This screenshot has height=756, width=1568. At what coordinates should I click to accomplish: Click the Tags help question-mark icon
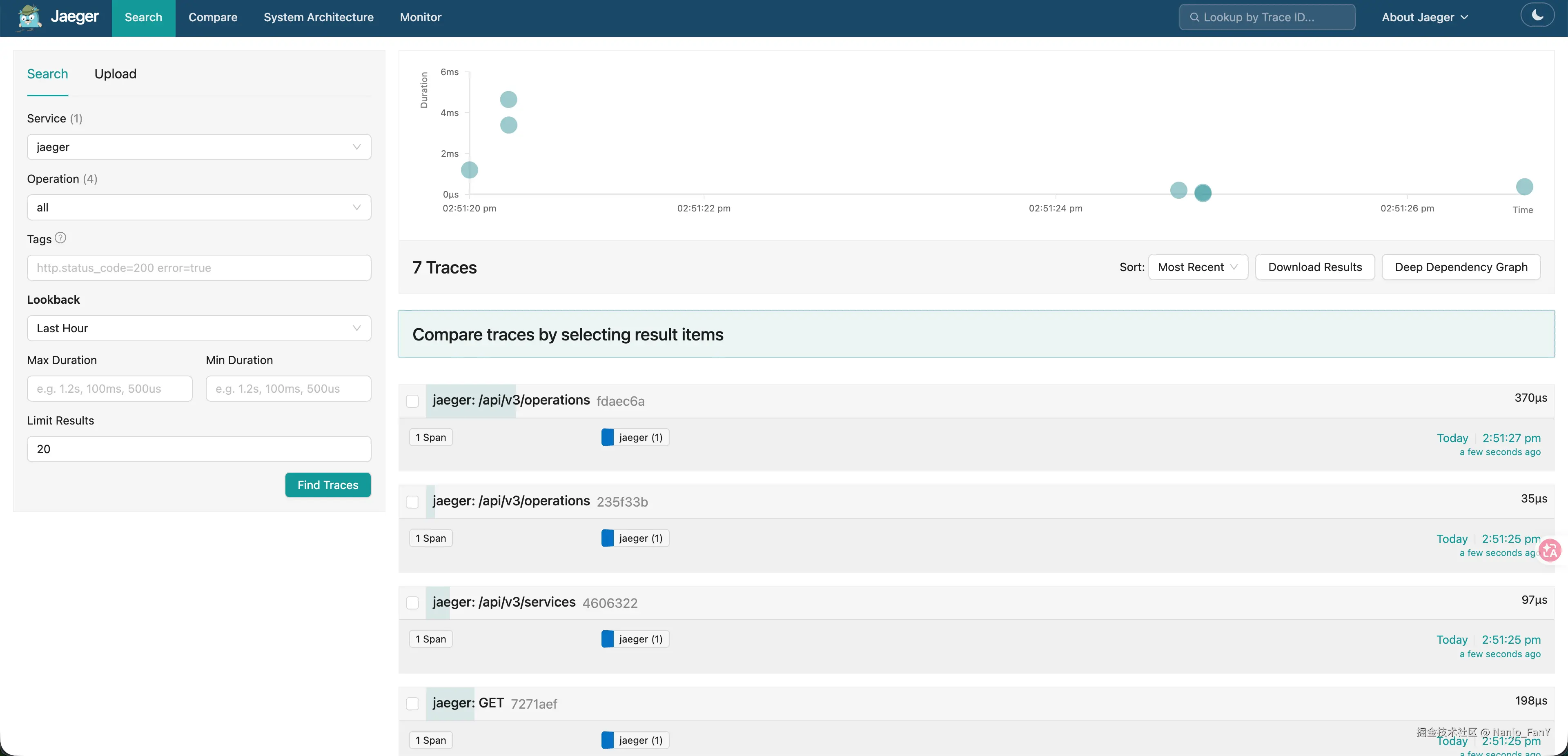coord(60,238)
